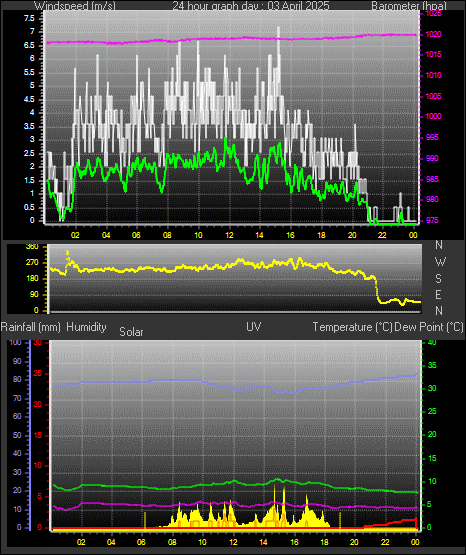This screenshot has height=555, width=466.
Task: Click the Windspeed (m/s) axis title
Action: click(74, 6)
